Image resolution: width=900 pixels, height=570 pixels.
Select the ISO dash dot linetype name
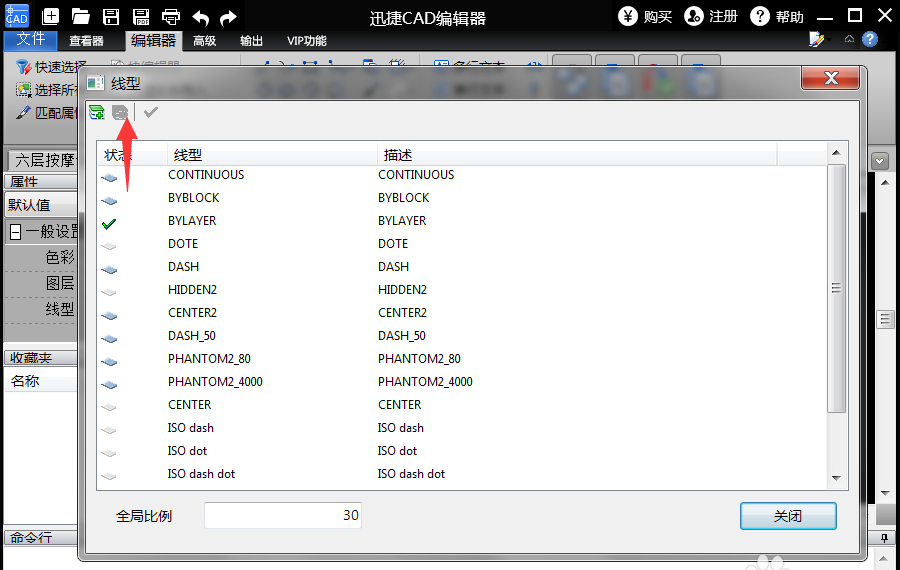201,474
